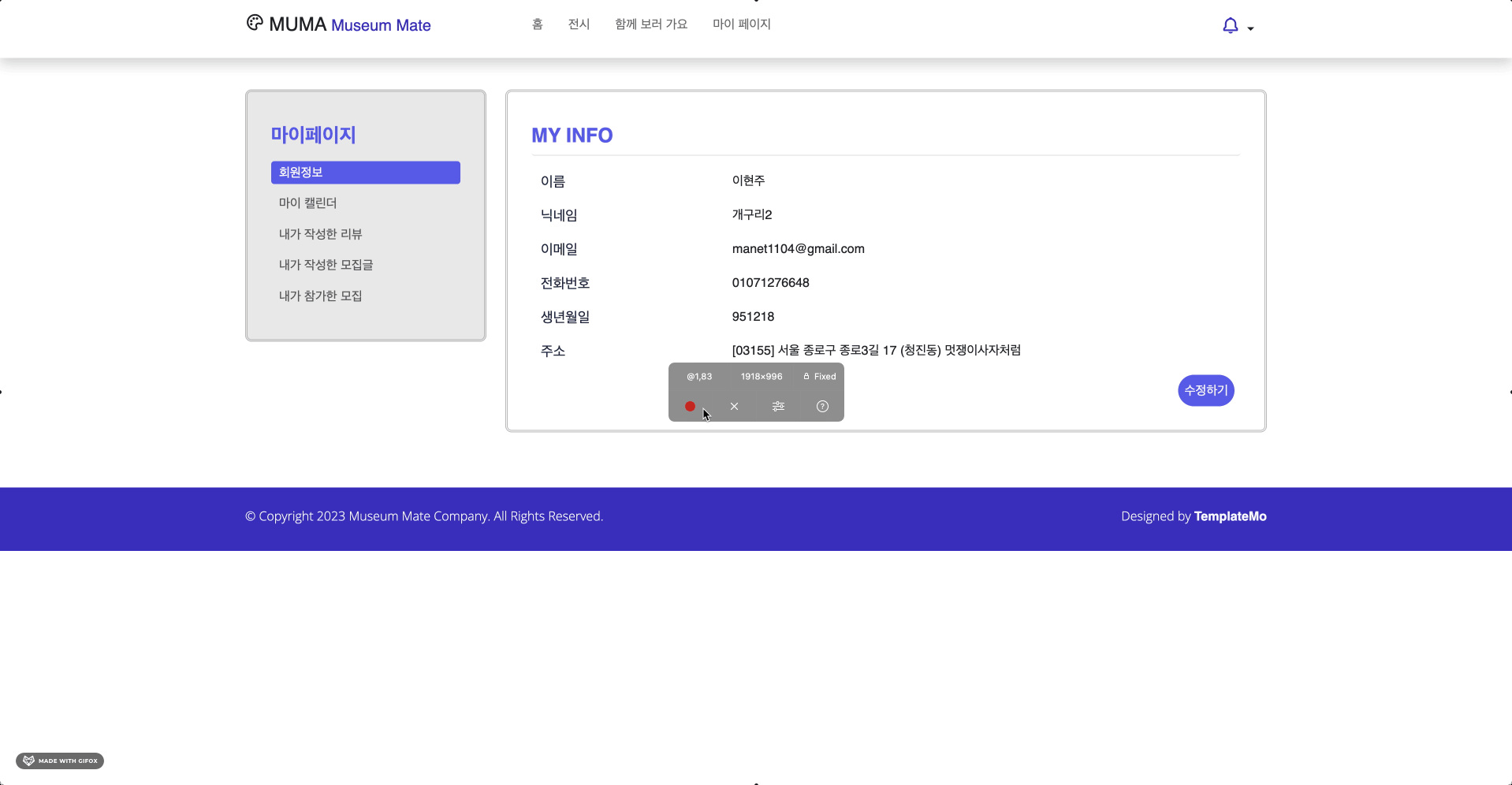Select 마이 캘린더 in the sidebar
The width and height of the screenshot is (1512, 785).
coord(307,203)
